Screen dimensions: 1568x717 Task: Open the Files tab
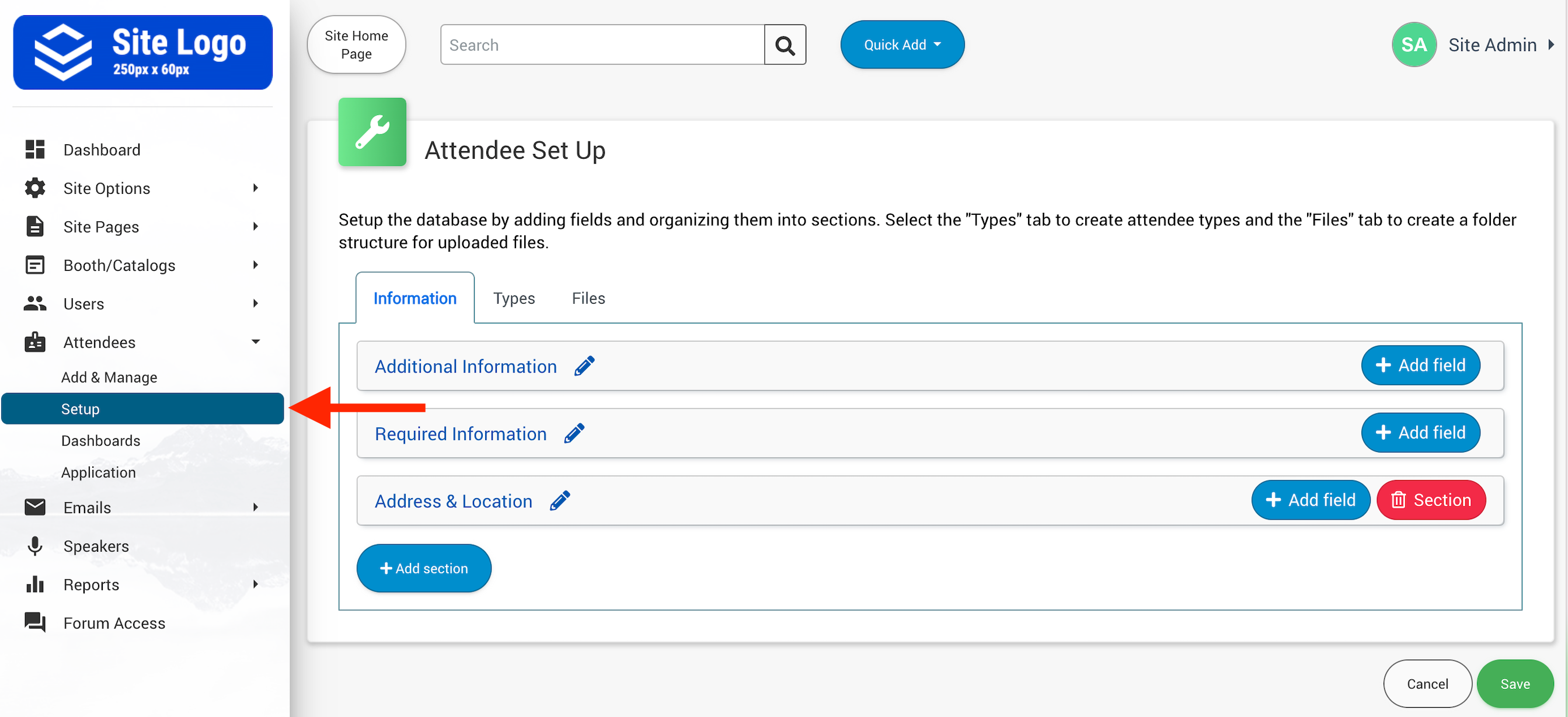coord(587,298)
